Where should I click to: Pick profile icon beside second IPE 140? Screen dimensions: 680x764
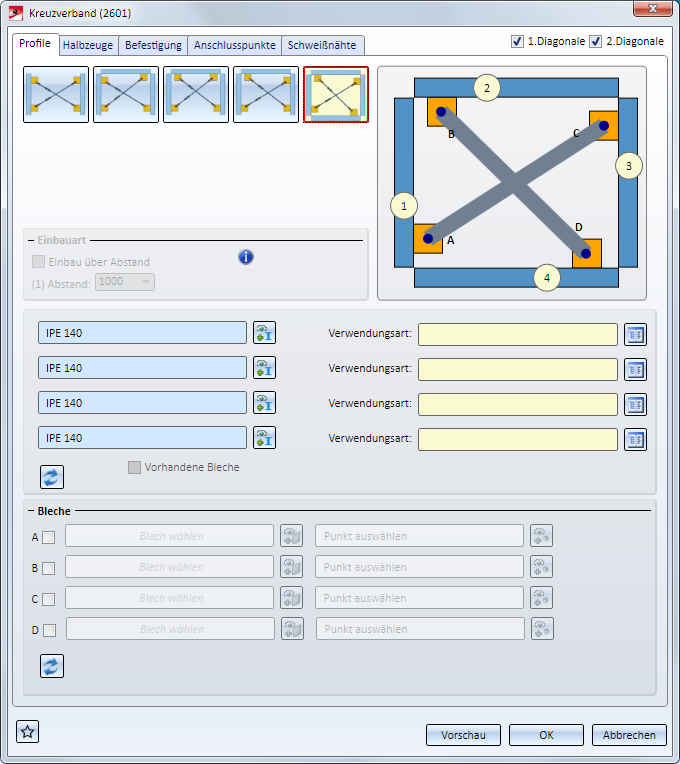[x=264, y=368]
